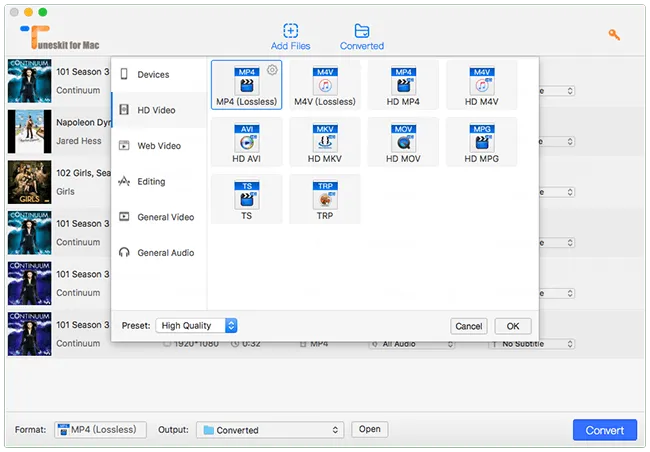Click the Cancel button
Image resolution: width=650 pixels, height=452 pixels.
(468, 326)
